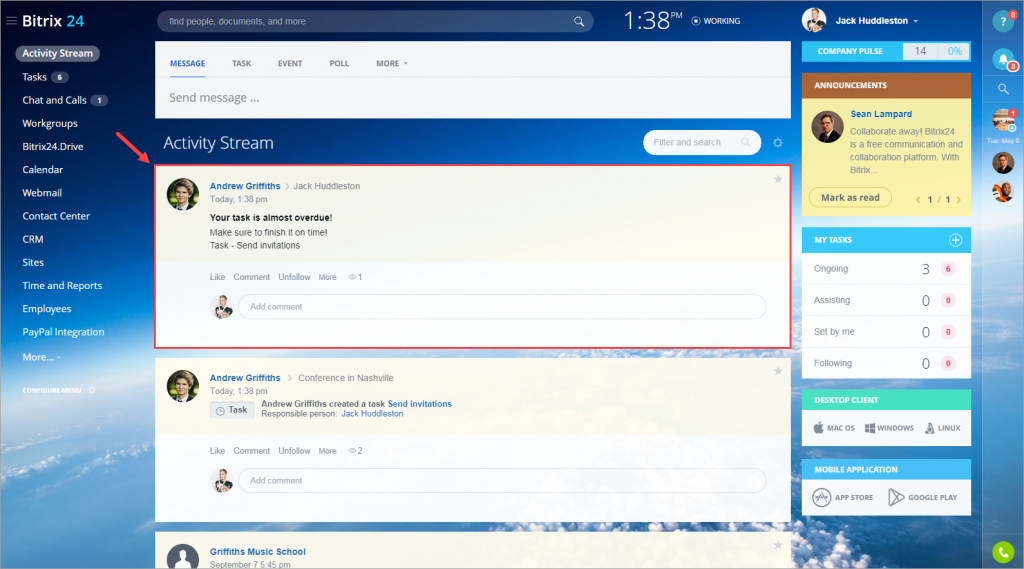Open Google Play mobile application link

pos(922,497)
